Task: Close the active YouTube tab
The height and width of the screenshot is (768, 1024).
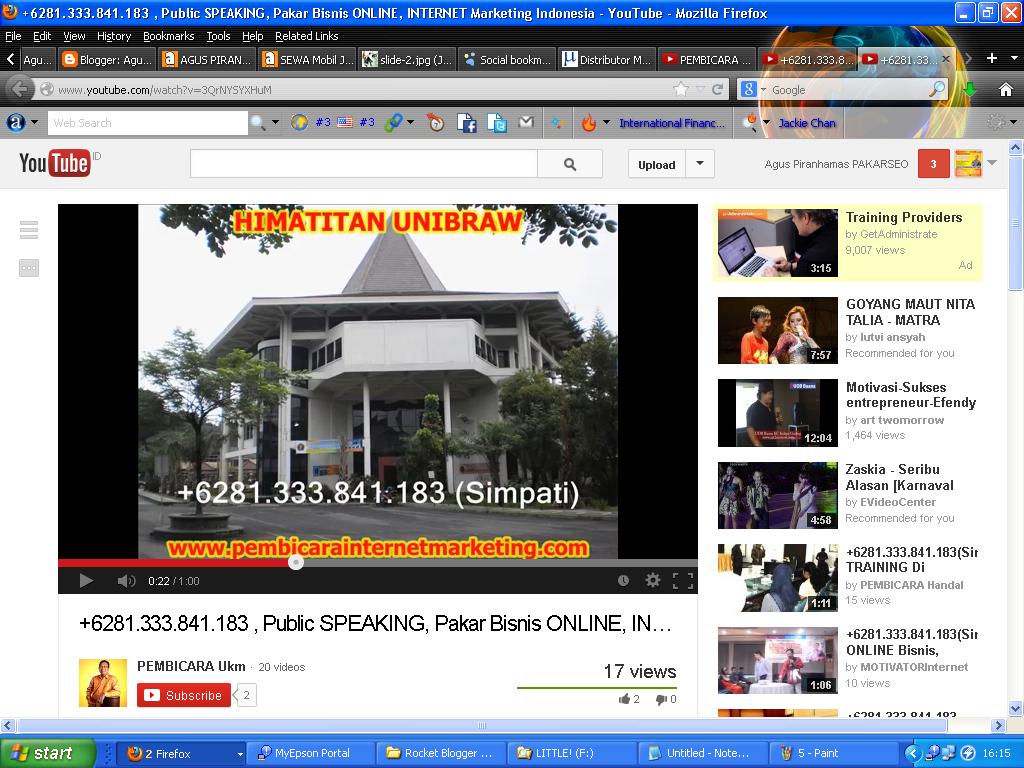Action: click(945, 59)
